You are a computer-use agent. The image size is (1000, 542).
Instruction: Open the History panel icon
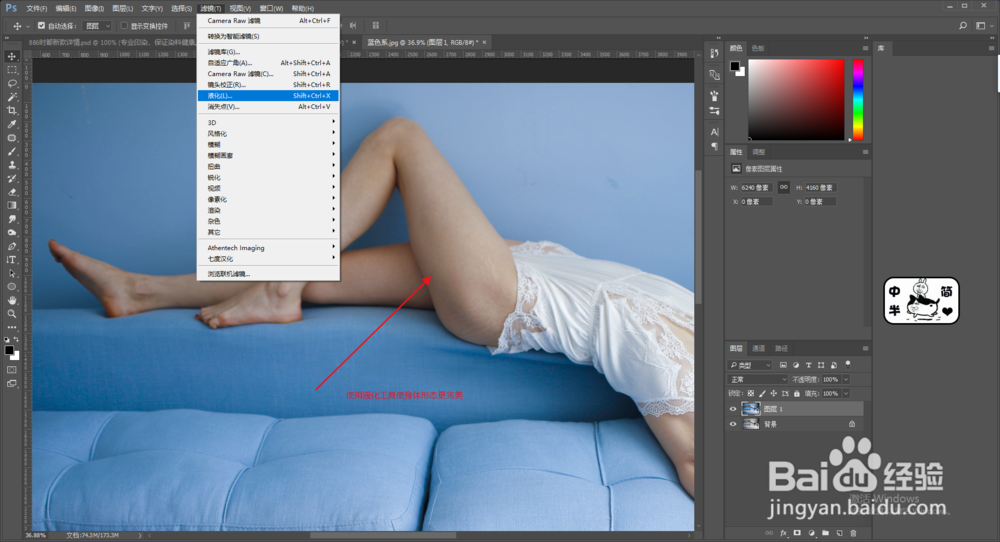[714, 54]
